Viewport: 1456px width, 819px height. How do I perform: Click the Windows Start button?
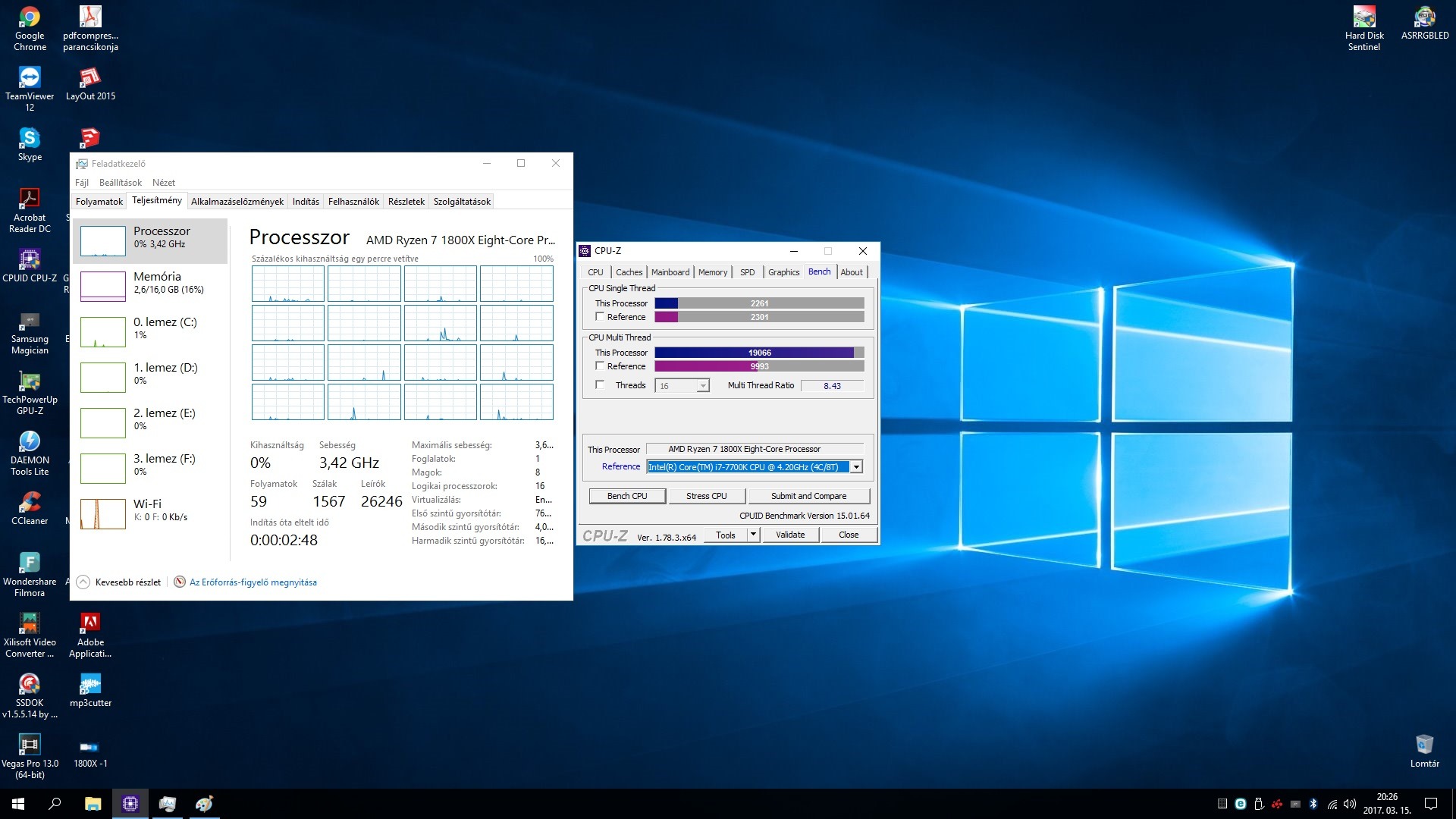[18, 804]
